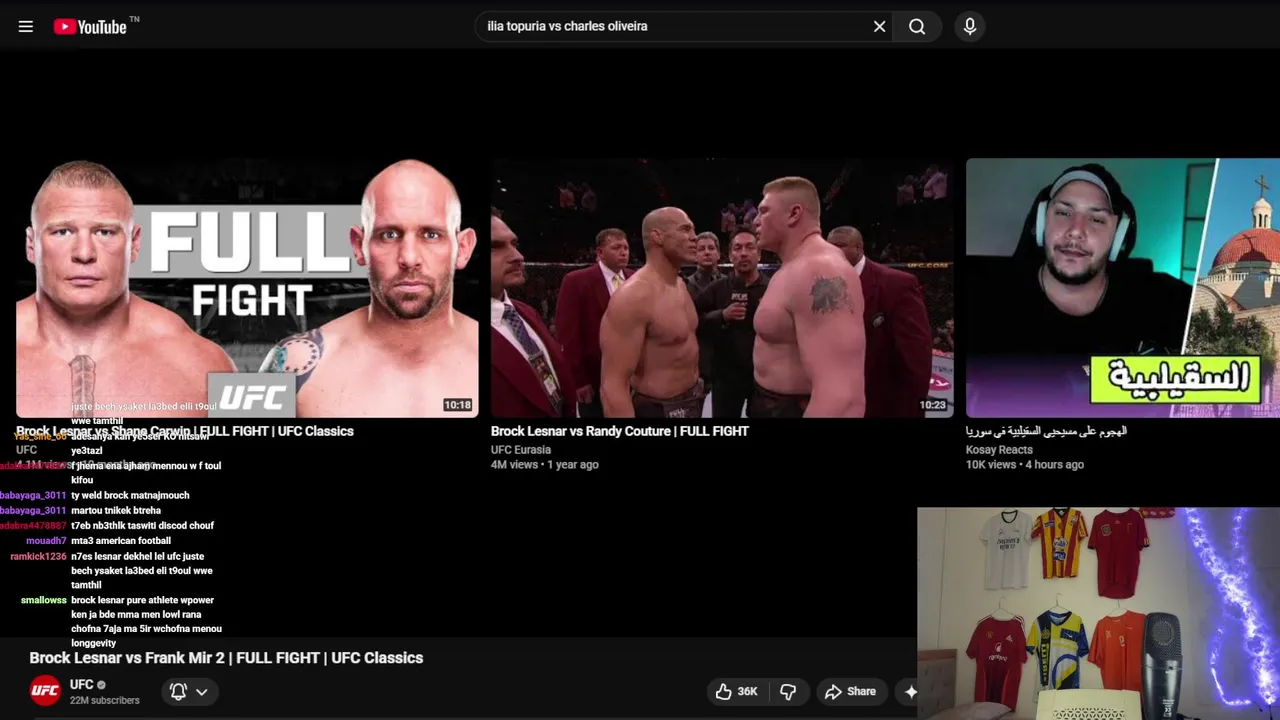Expand notification options chevron
The image size is (1280, 720).
[202, 691]
